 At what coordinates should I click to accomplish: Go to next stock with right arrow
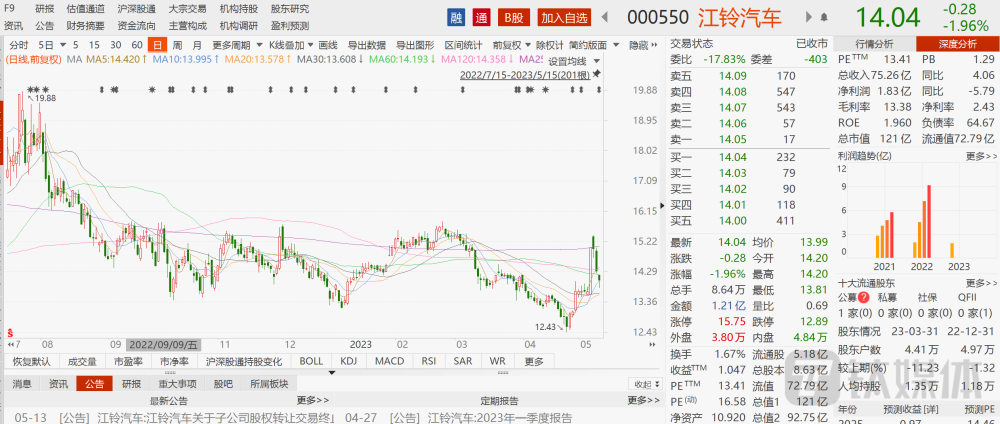tap(809, 17)
